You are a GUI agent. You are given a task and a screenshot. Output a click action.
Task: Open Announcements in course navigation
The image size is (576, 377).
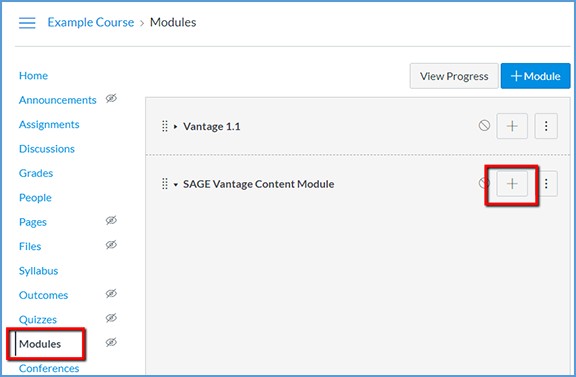point(58,100)
